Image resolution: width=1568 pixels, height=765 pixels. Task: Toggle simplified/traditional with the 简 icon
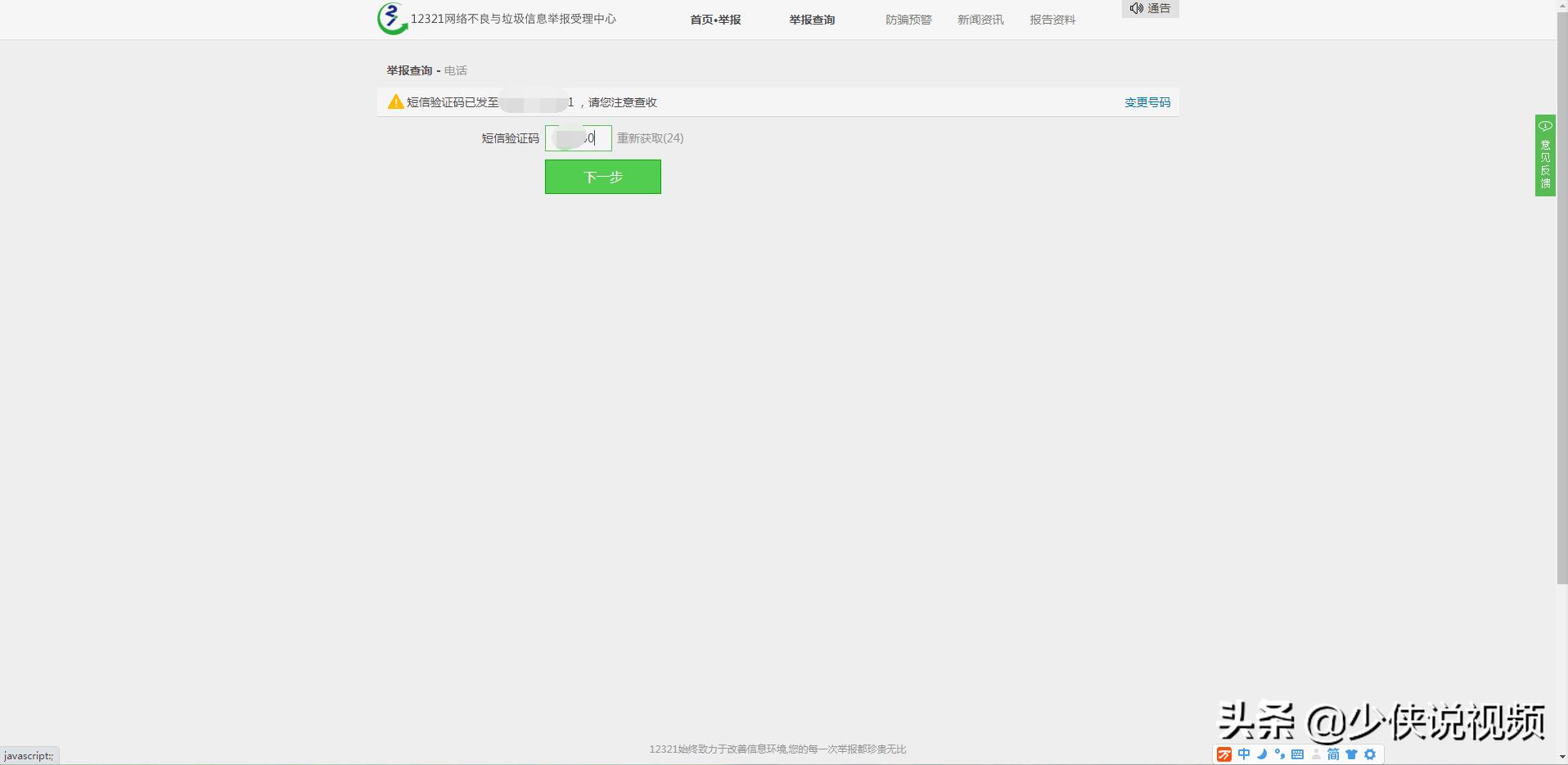point(1334,754)
